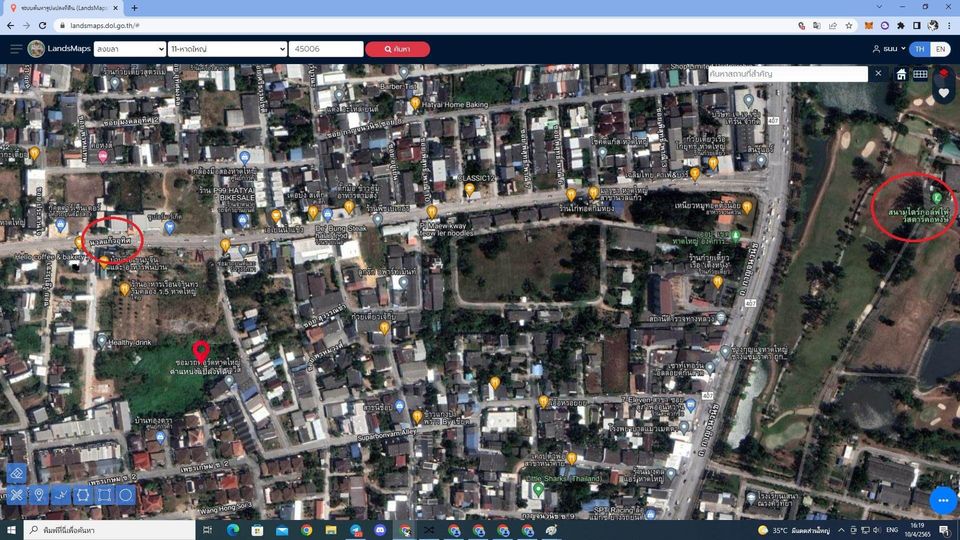Click the browser back arrow
The width and height of the screenshot is (960, 540).
[10, 26]
